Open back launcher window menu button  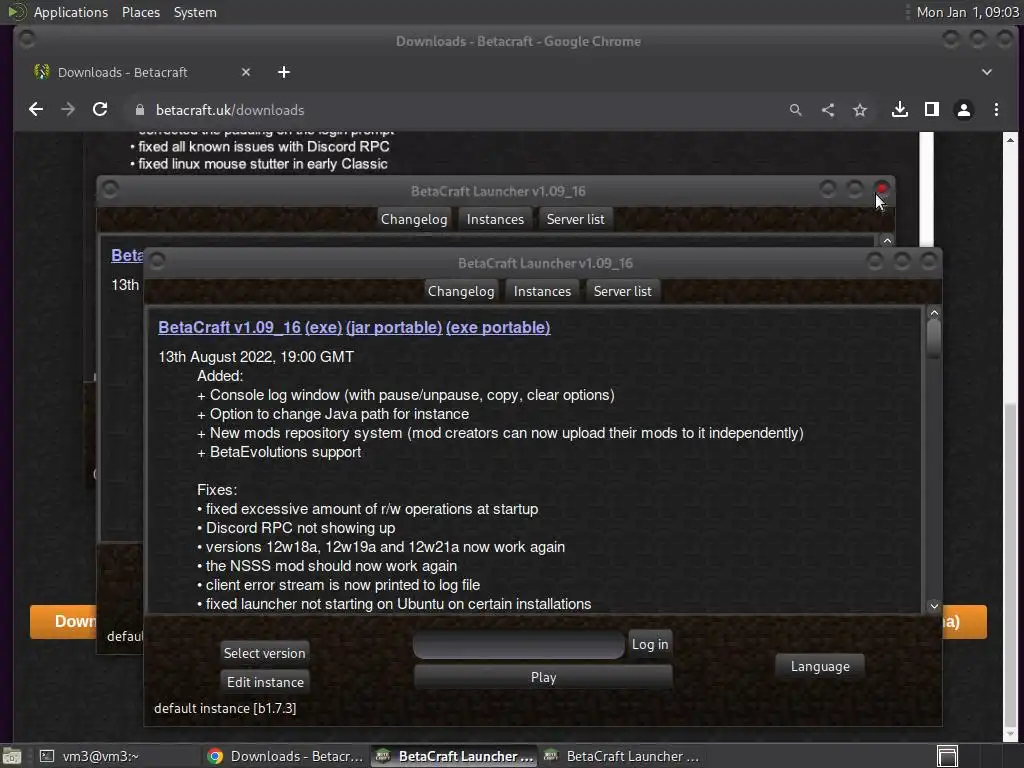110,189
